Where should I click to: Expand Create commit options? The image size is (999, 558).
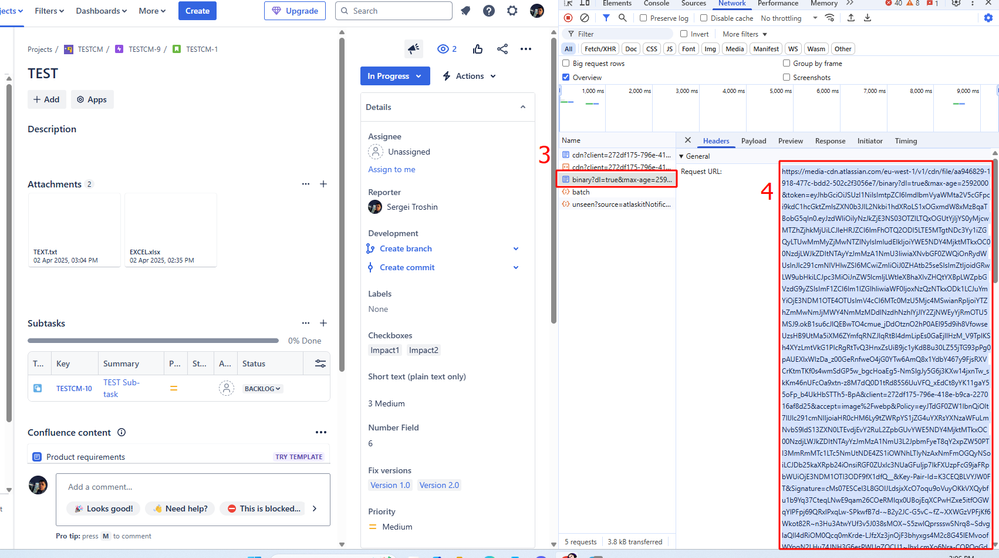coord(516,268)
